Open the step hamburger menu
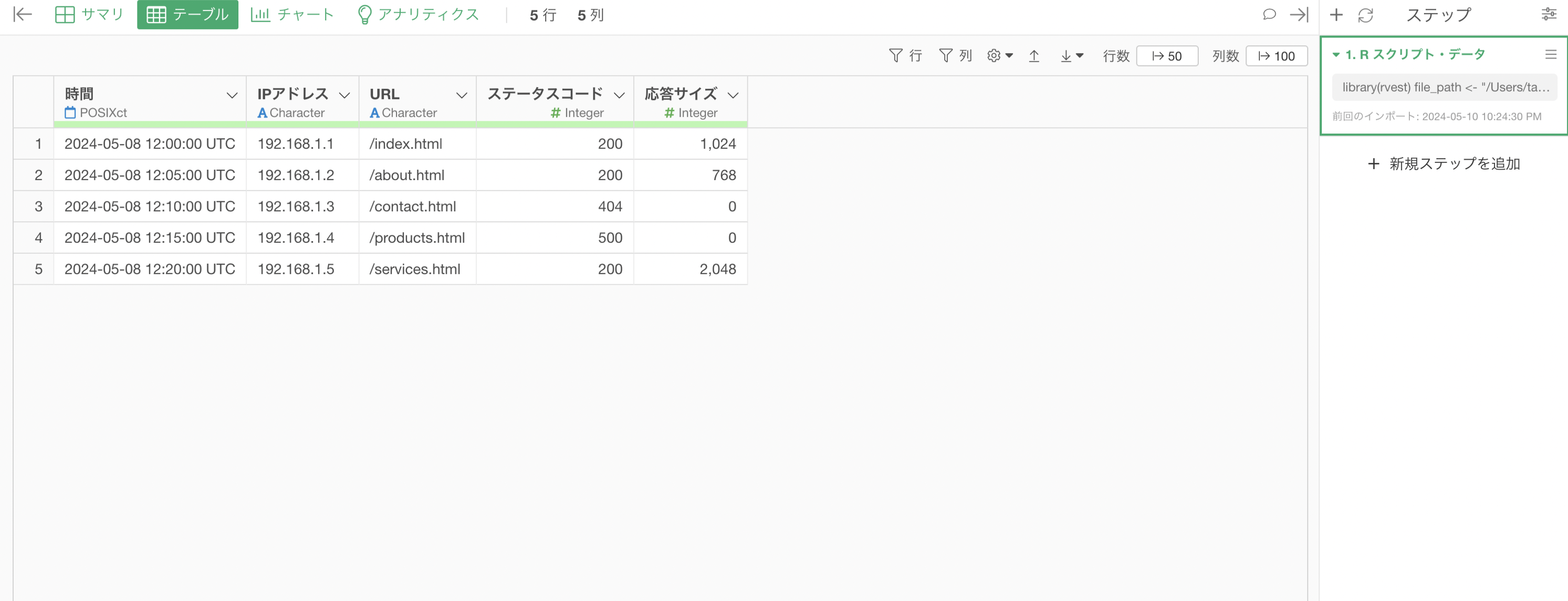This screenshot has width=1568, height=601. 1550,55
